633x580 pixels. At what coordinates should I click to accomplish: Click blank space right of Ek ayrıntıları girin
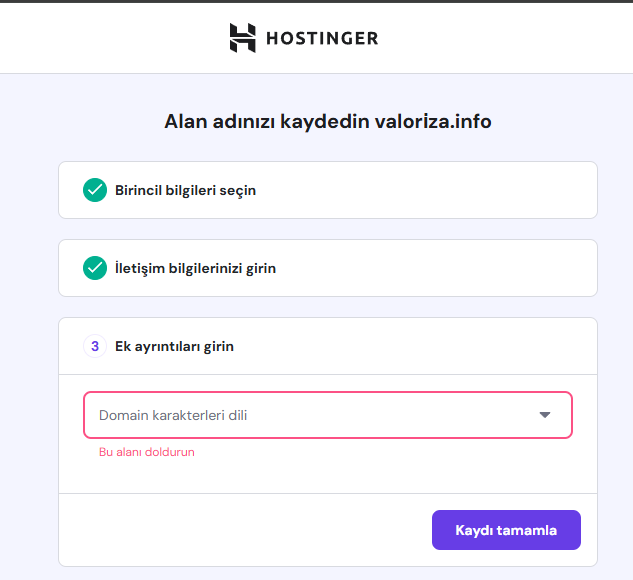[x=414, y=346]
